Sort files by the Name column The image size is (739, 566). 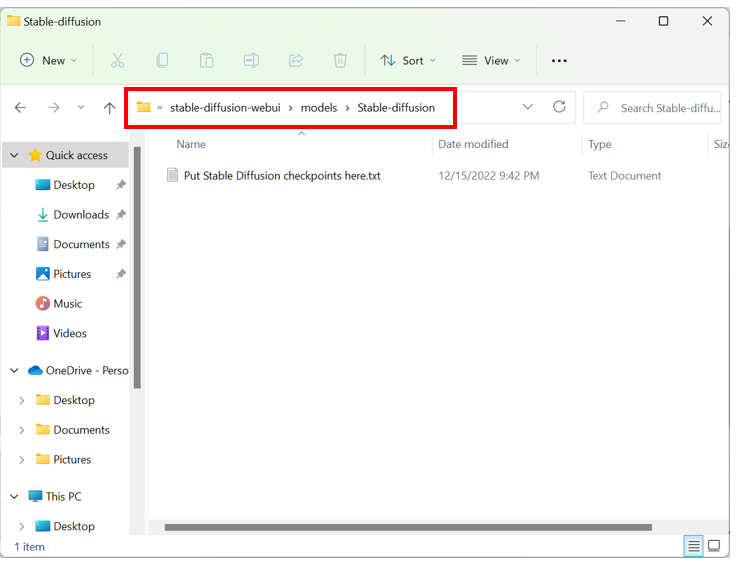[x=191, y=144]
